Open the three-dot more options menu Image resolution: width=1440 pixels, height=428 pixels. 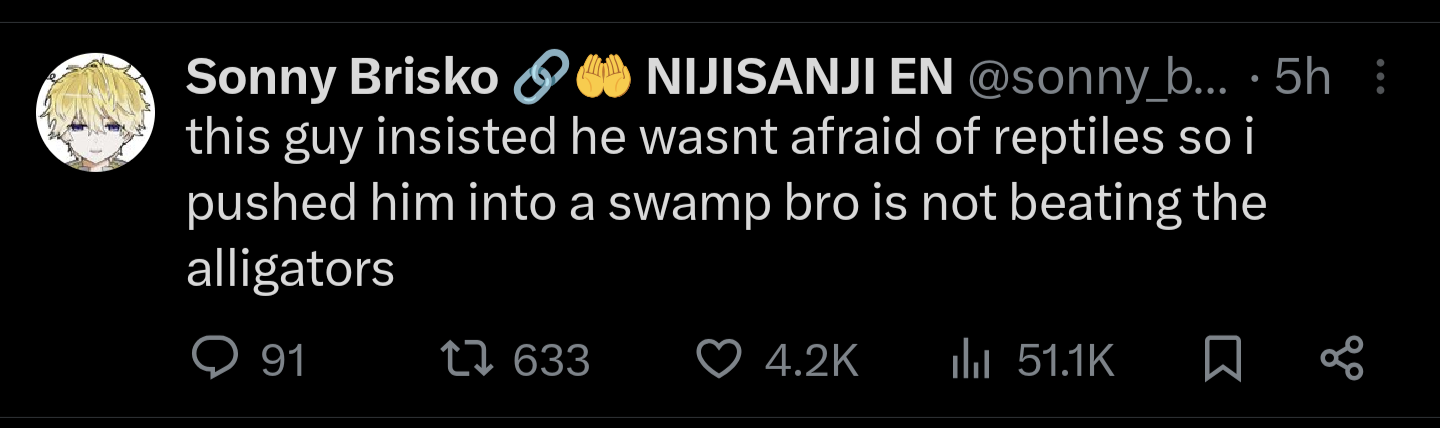tap(1382, 76)
